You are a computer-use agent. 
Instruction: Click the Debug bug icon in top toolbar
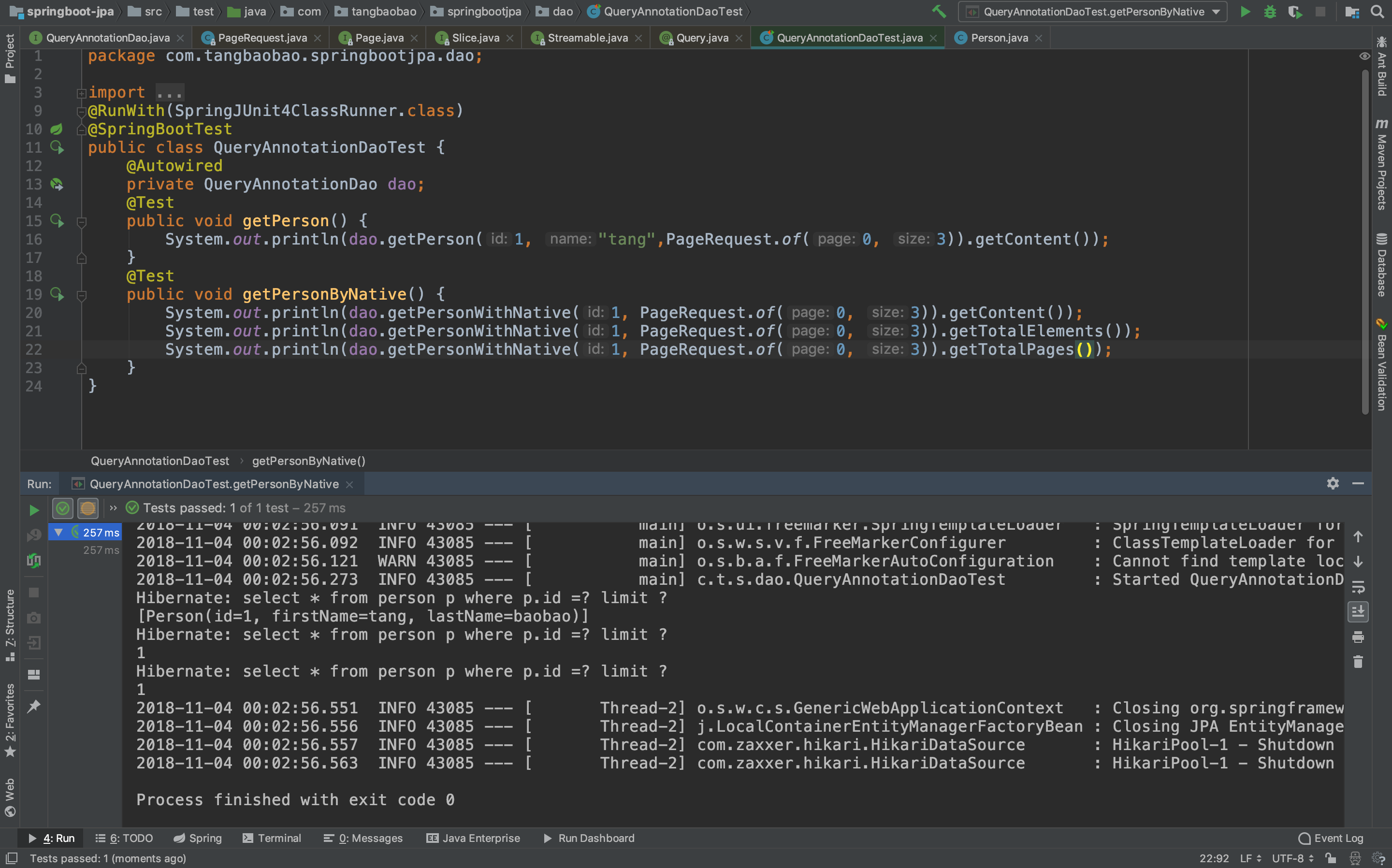(1270, 12)
